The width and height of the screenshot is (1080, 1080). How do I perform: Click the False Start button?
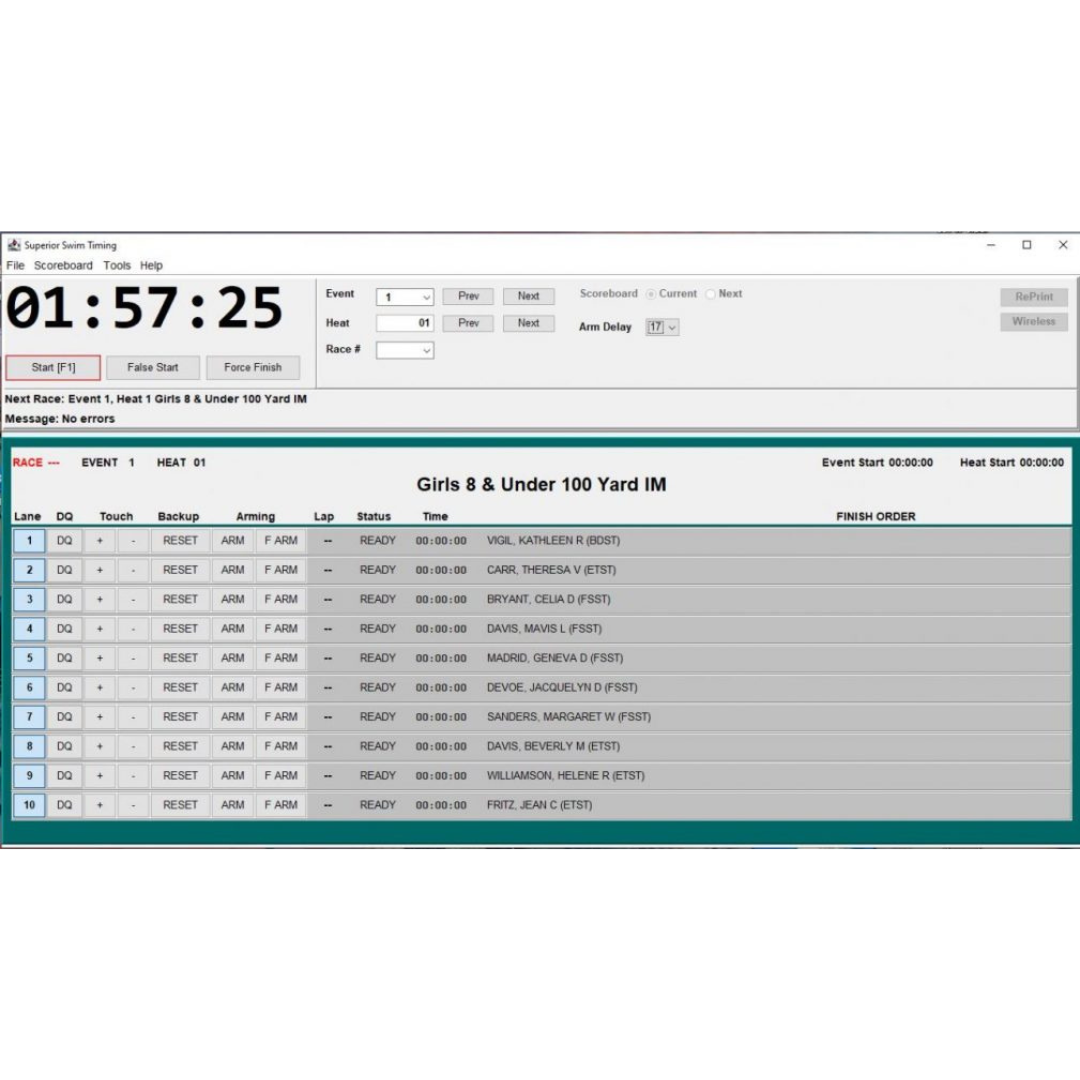tap(152, 367)
